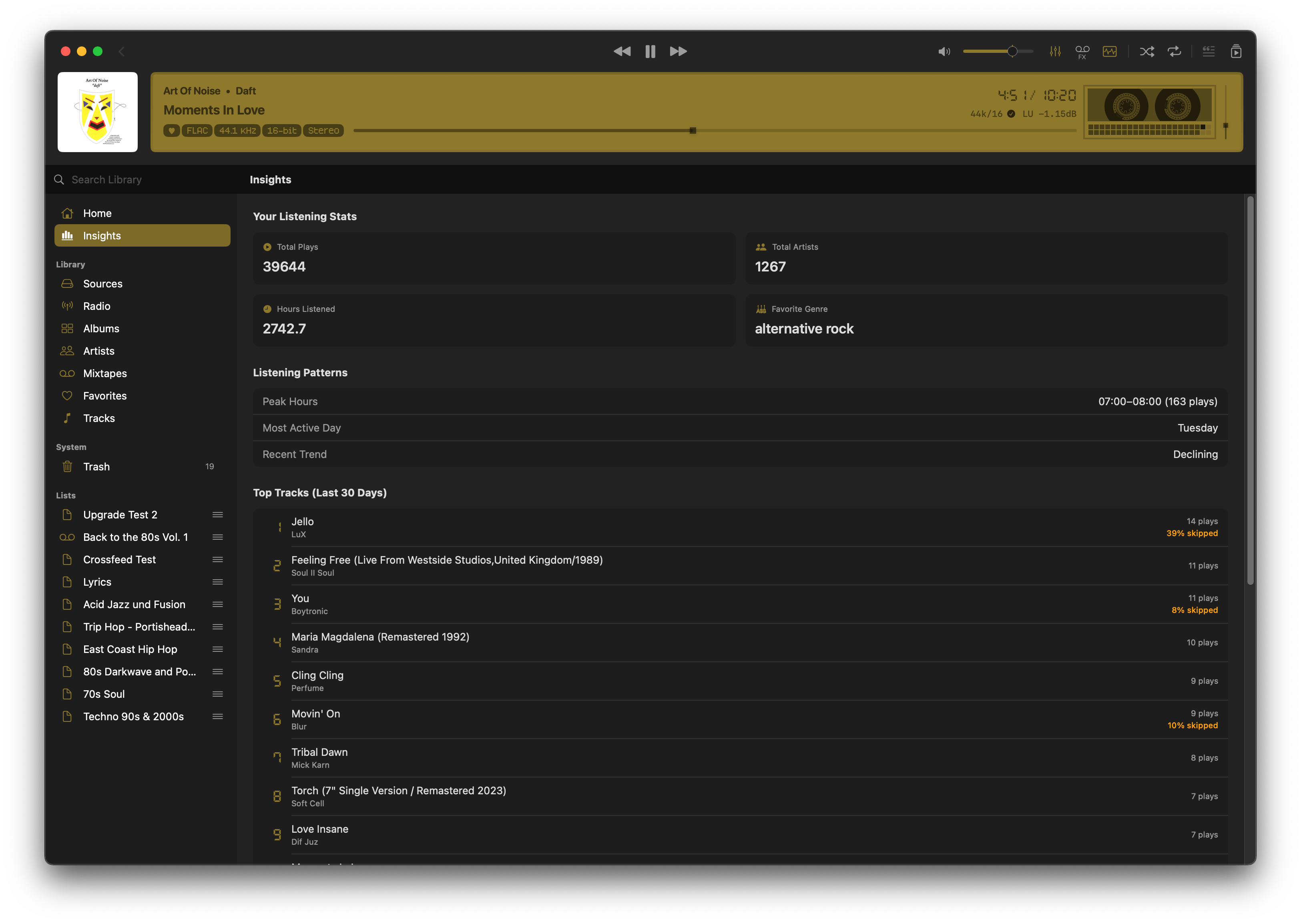Show lyrics with the quote-lines icon

[x=1208, y=52]
